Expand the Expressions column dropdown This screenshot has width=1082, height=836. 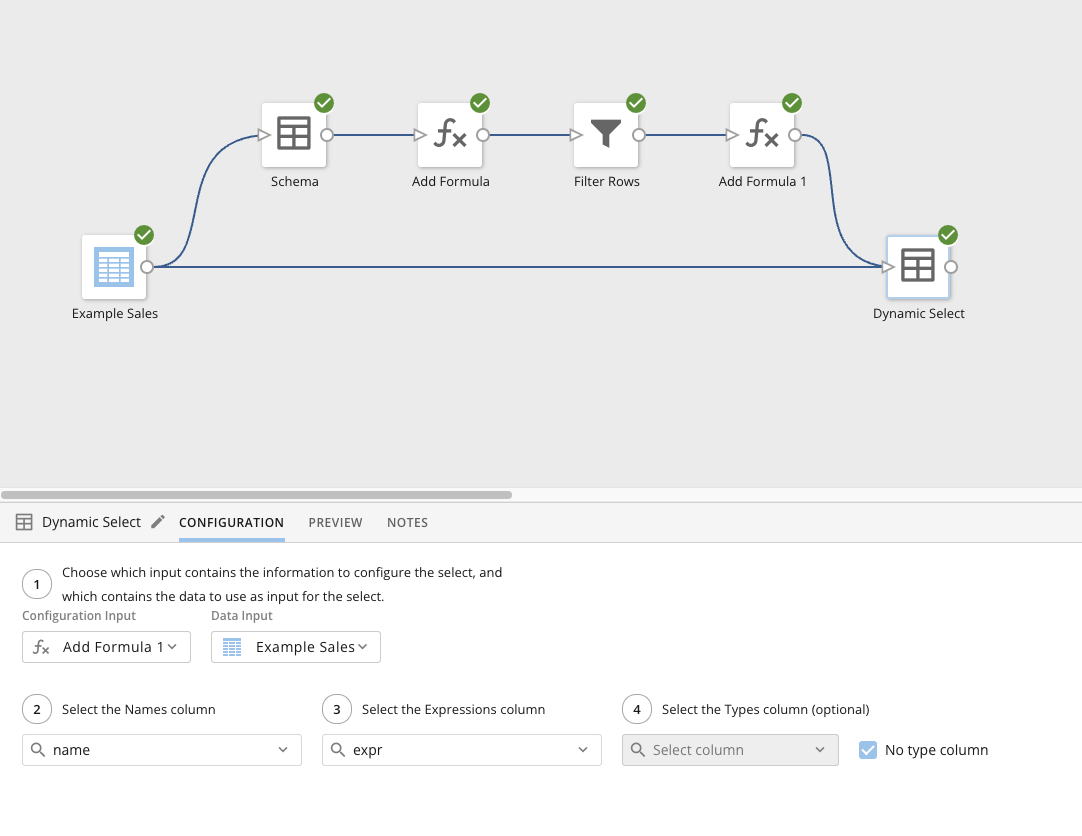462,750
